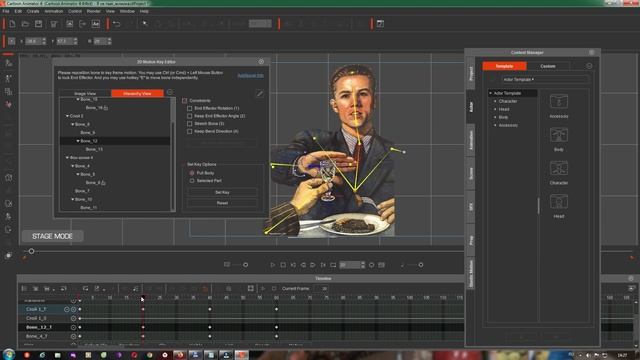Screen dimensions: 640x360
Task: Click the red highlighted left sidebar icon
Action: (x=8, y=104)
